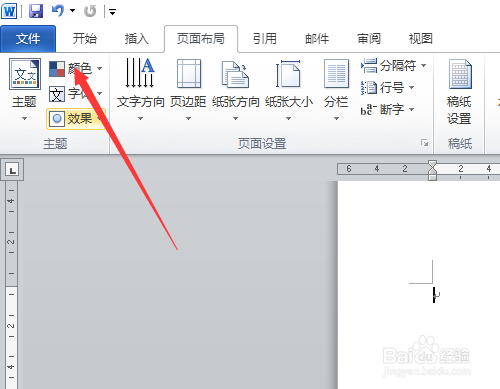
Task: Customize the Quick Access Toolbar
Action: point(112,13)
